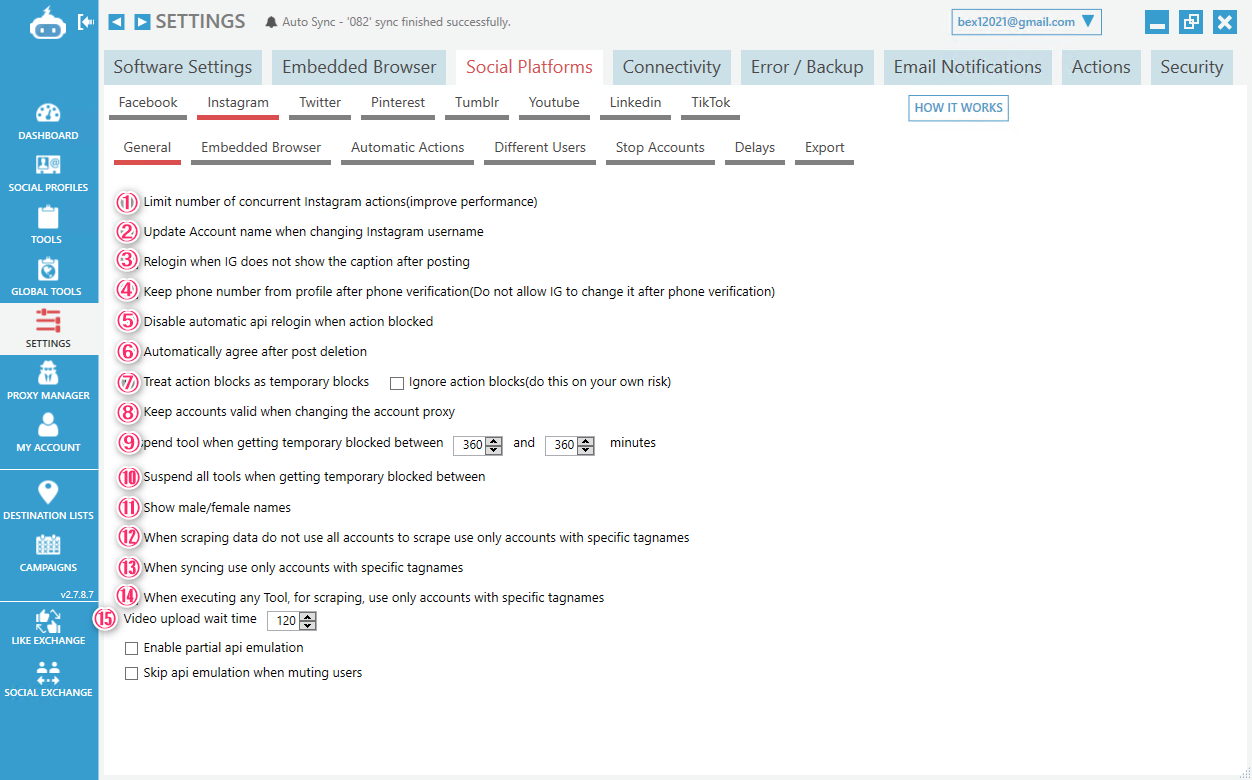The image size is (1252, 780).
Task: Go forward using the right navigation arrow
Action: 143,22
